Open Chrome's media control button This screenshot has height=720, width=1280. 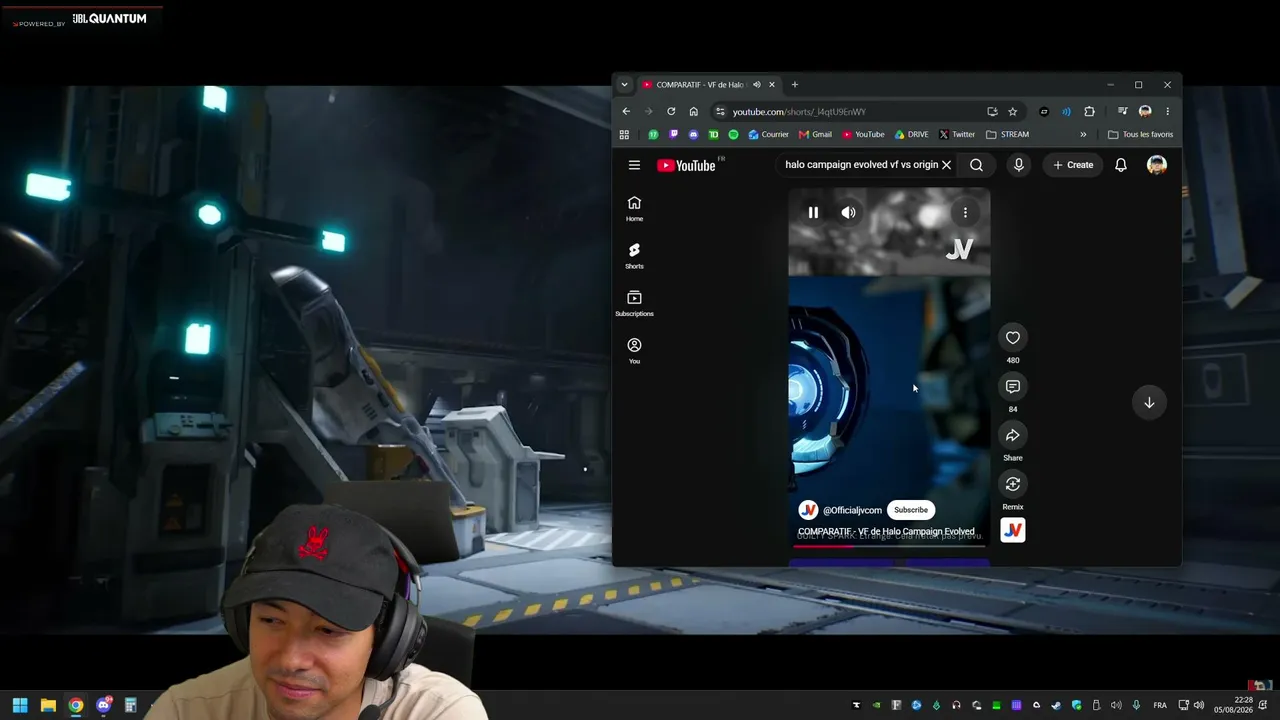pyautogui.click(x=1122, y=112)
